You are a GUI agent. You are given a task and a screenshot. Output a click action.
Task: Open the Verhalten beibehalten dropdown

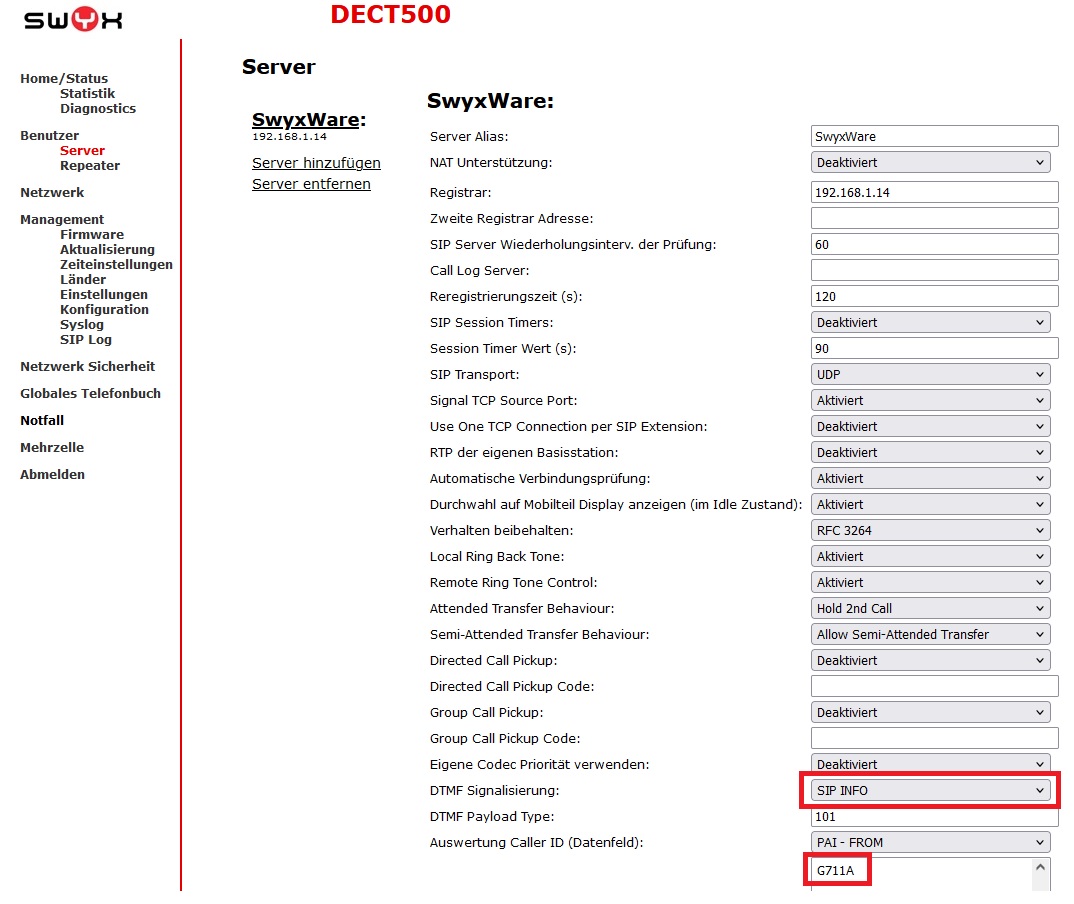tap(930, 530)
